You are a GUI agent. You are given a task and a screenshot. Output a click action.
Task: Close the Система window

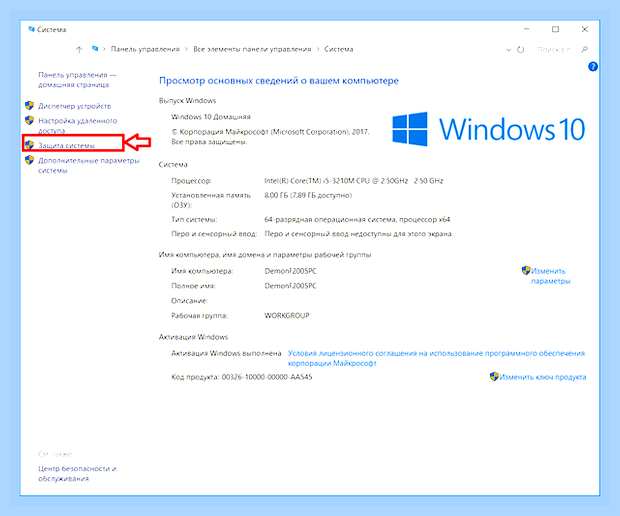(x=585, y=29)
